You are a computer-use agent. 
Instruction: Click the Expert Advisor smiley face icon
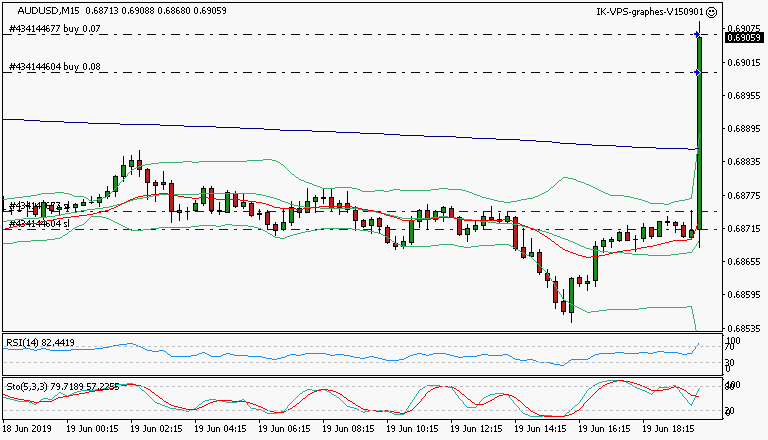[711, 13]
